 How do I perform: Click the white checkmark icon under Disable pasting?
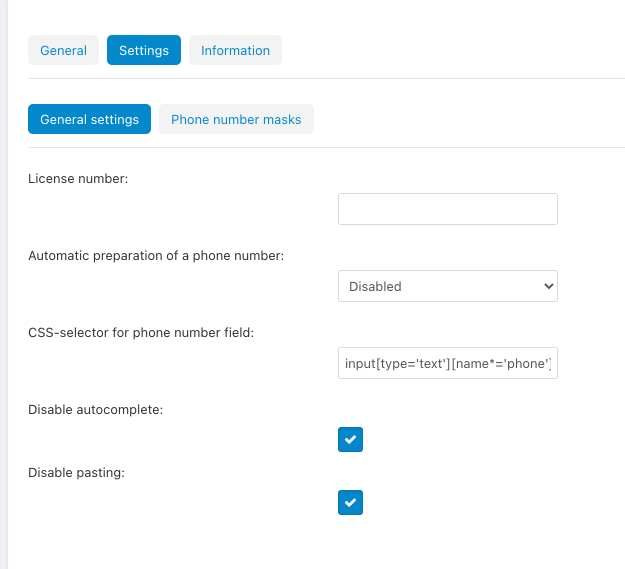(350, 502)
